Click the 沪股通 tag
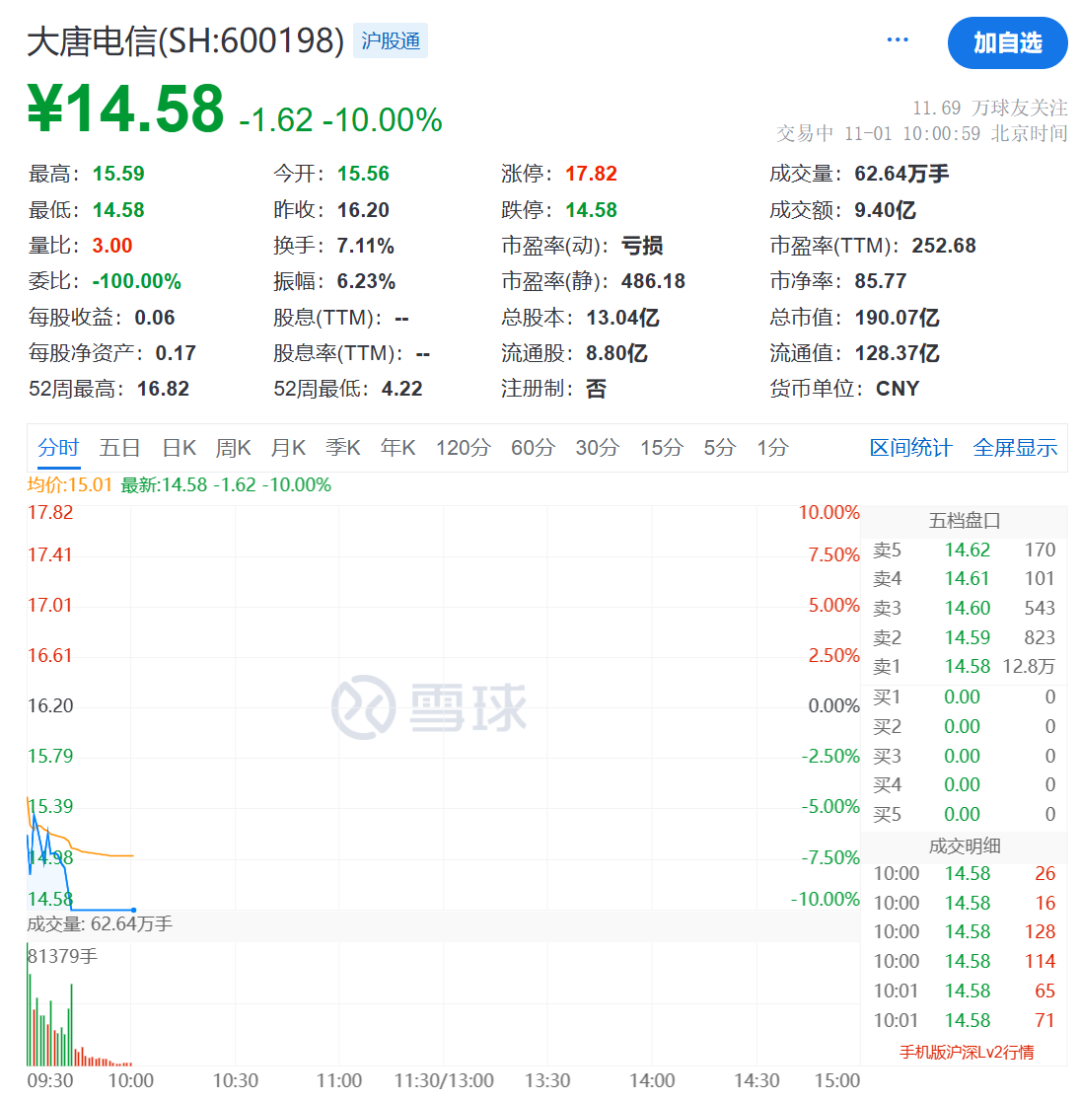 click(390, 41)
